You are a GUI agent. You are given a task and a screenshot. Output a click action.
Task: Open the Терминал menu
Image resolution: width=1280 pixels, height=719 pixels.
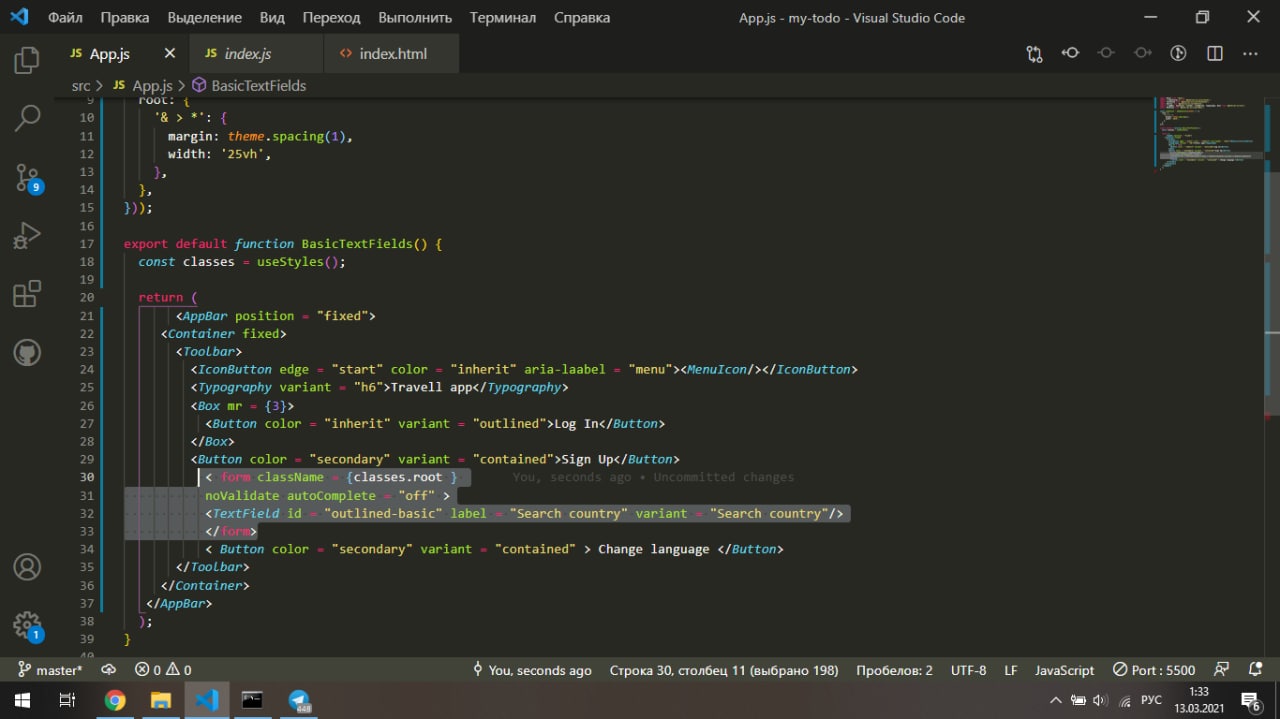[x=503, y=17]
